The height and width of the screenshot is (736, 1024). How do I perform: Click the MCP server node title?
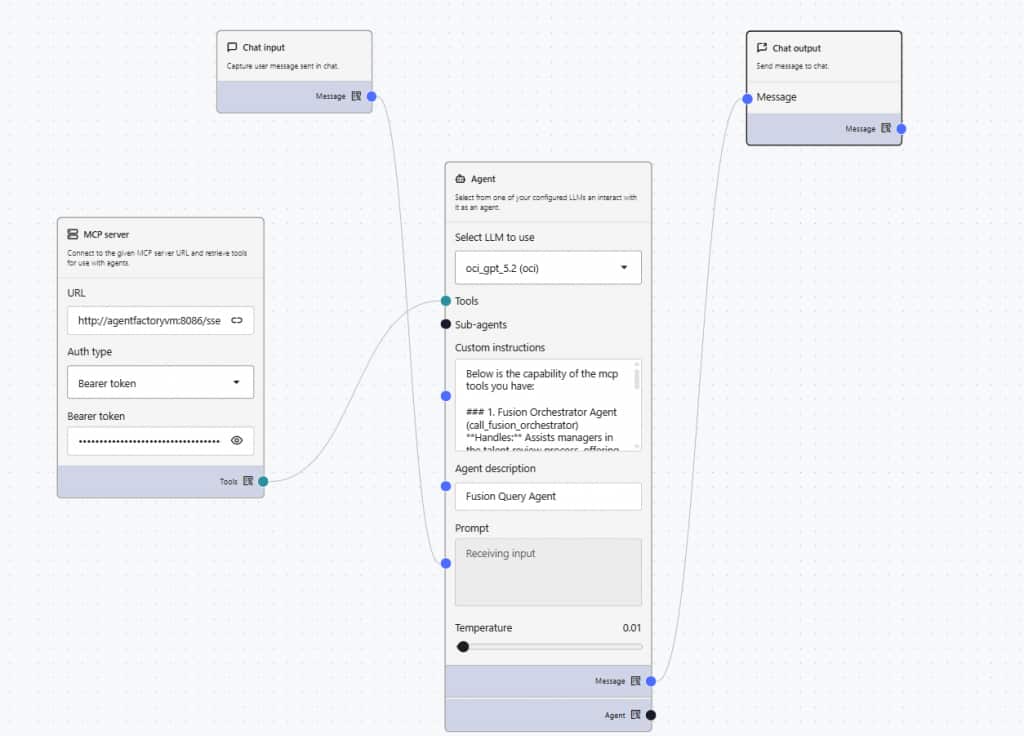click(106, 234)
